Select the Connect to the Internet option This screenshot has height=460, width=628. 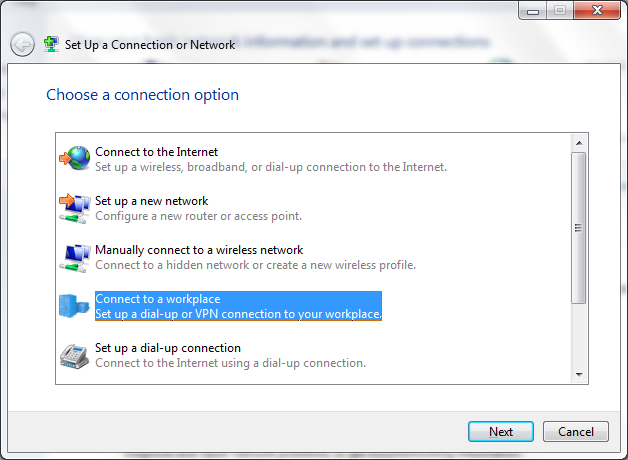[x=271, y=159]
